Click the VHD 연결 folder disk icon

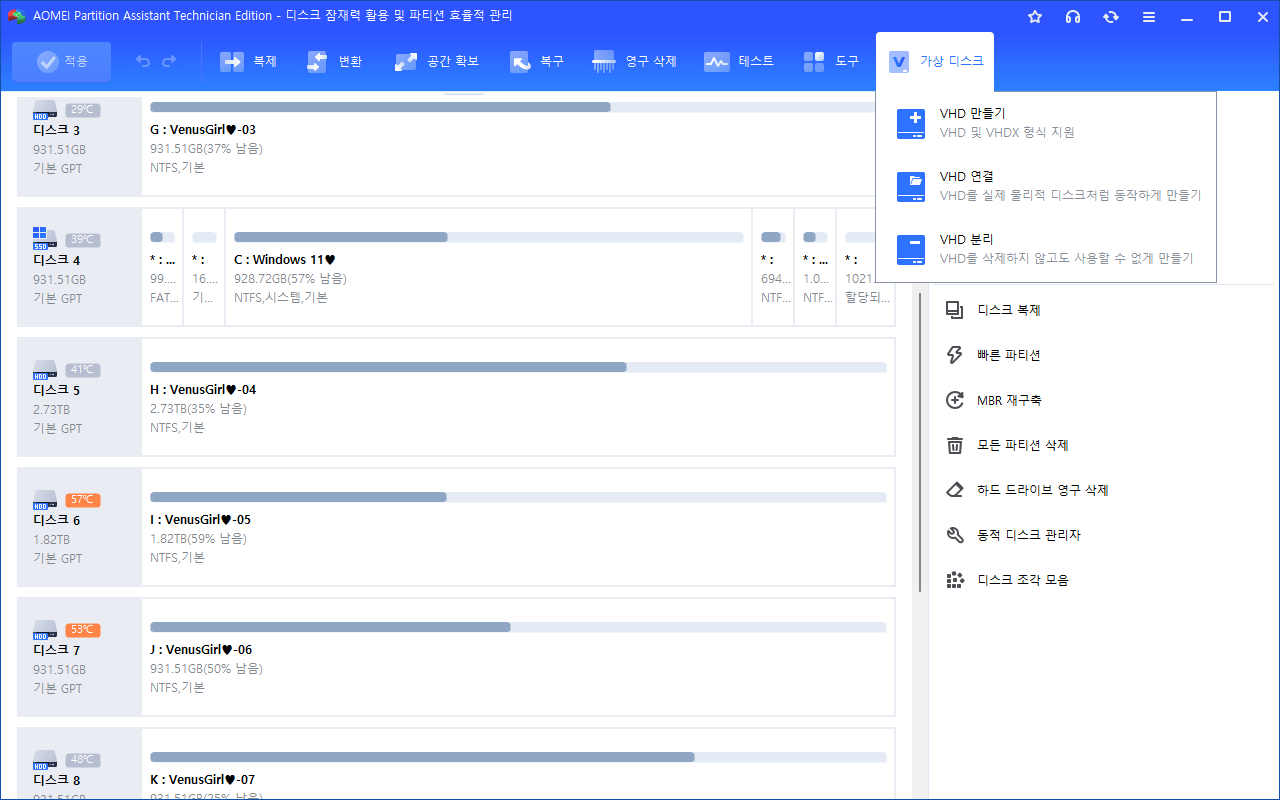tap(911, 186)
